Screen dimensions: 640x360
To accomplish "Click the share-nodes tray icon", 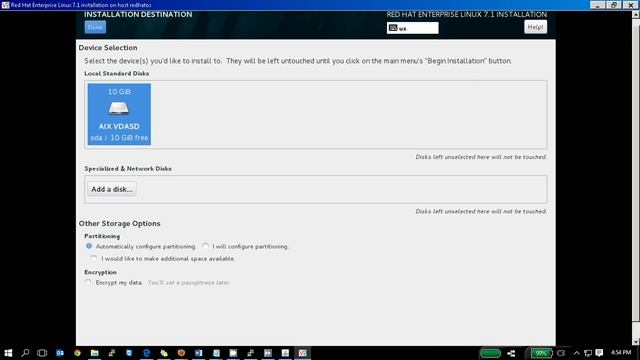I will (511, 353).
